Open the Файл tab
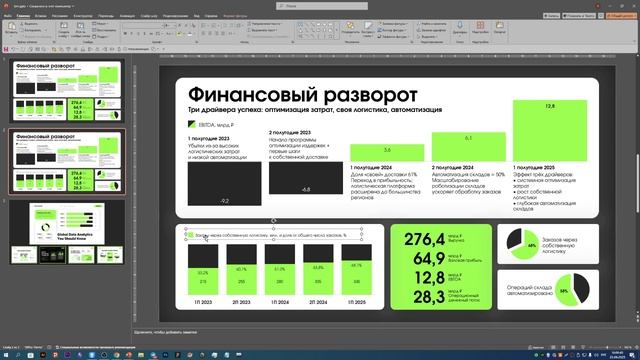Viewport: 640px width, 360px height. [x=7, y=16]
